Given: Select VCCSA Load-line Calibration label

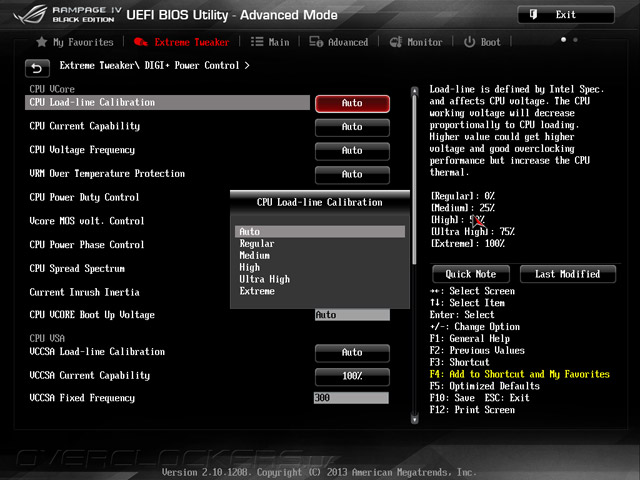Looking at the screenshot, I should tap(97, 351).
